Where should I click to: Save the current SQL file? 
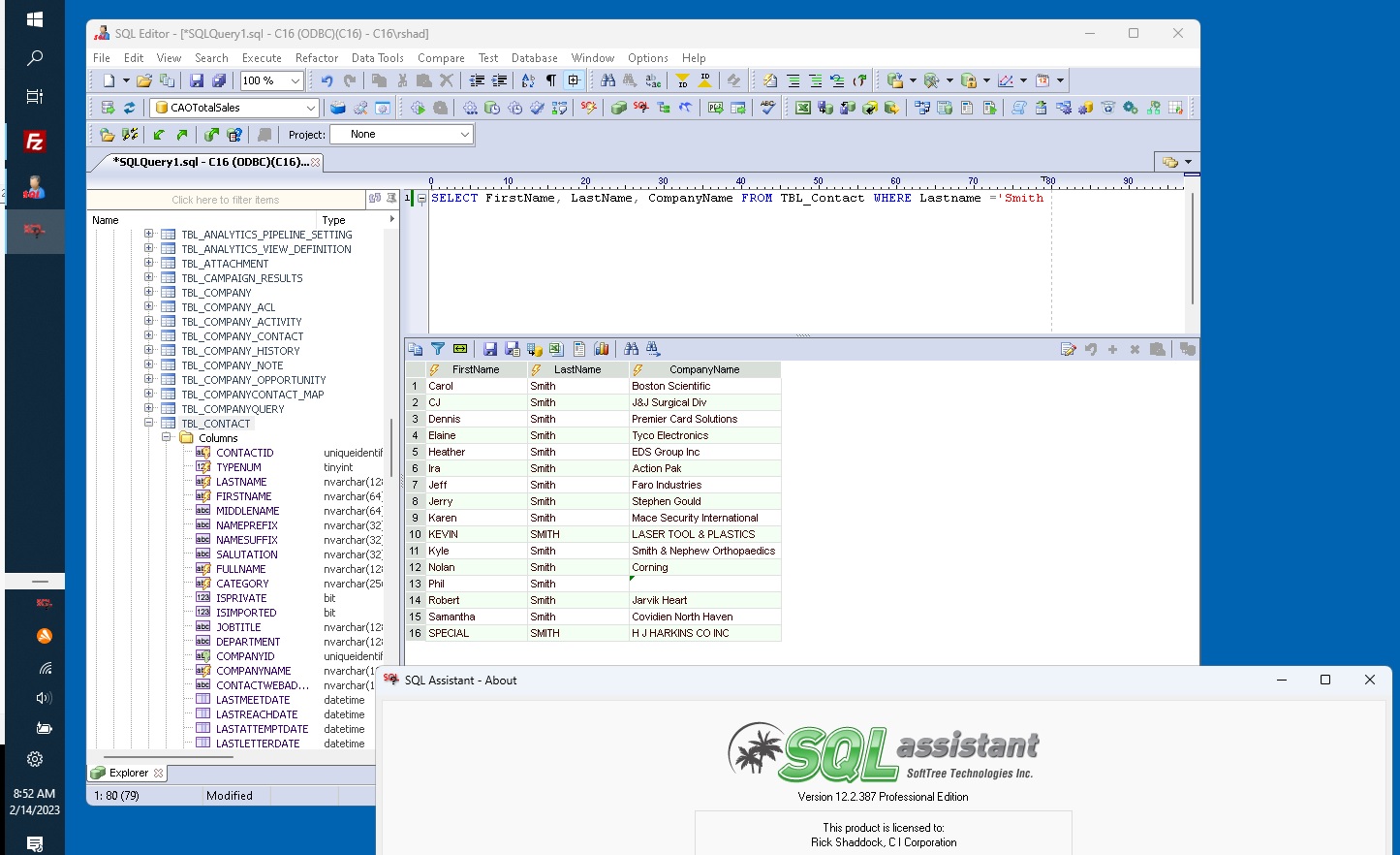point(197,80)
